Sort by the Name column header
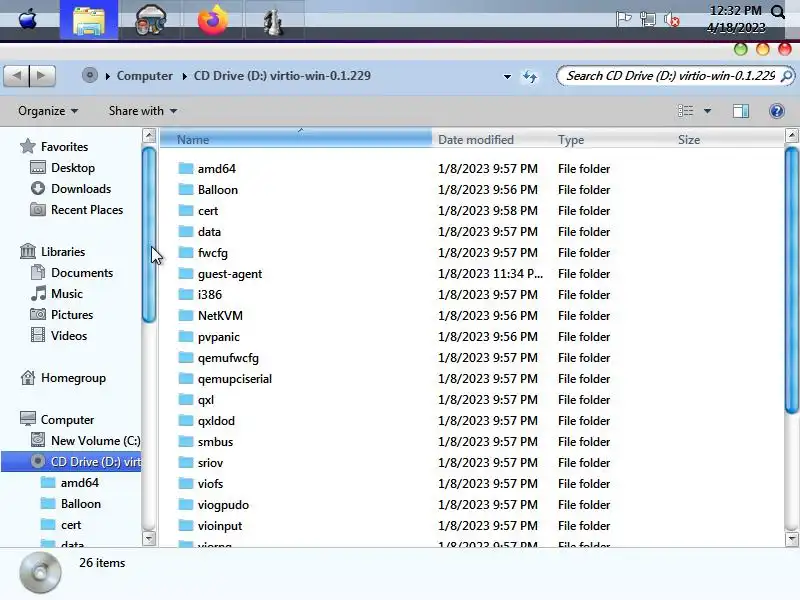The image size is (800, 600). pyautogui.click(x=296, y=139)
